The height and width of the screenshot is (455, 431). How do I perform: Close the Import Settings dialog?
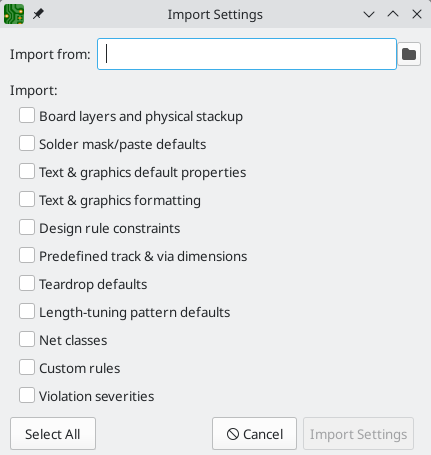pyautogui.click(x=417, y=14)
